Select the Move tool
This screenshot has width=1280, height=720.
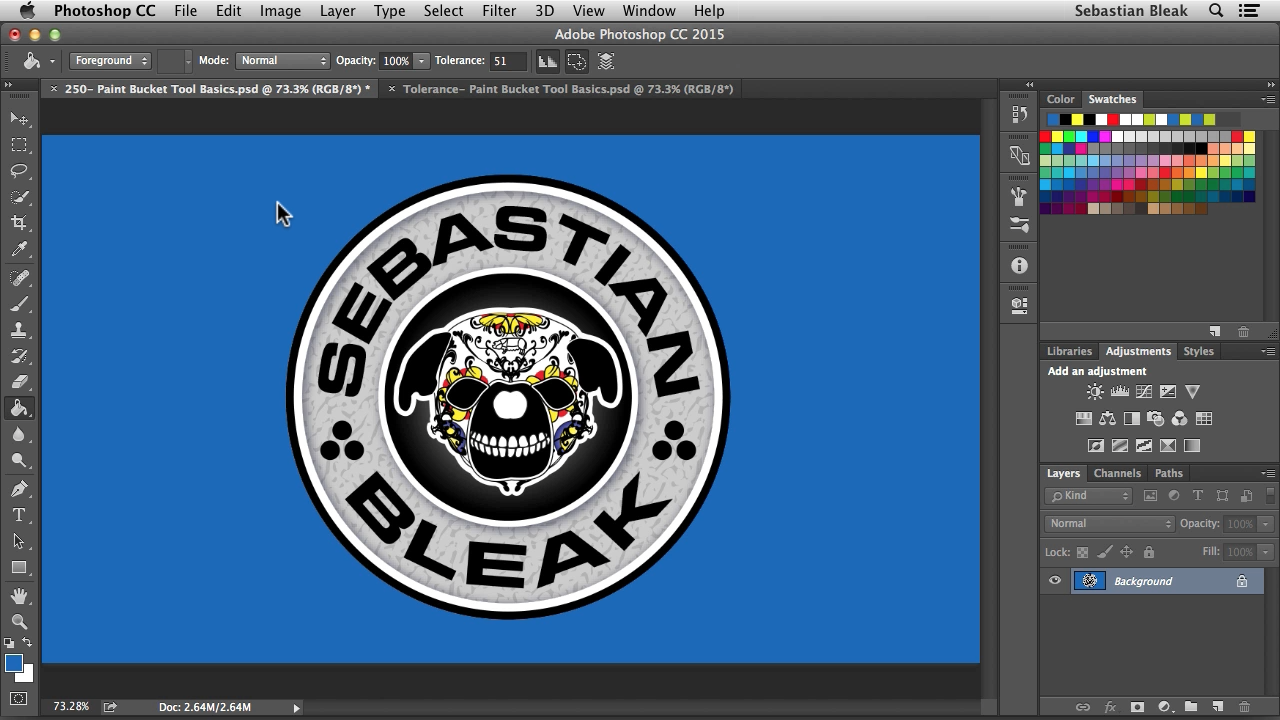(19, 119)
